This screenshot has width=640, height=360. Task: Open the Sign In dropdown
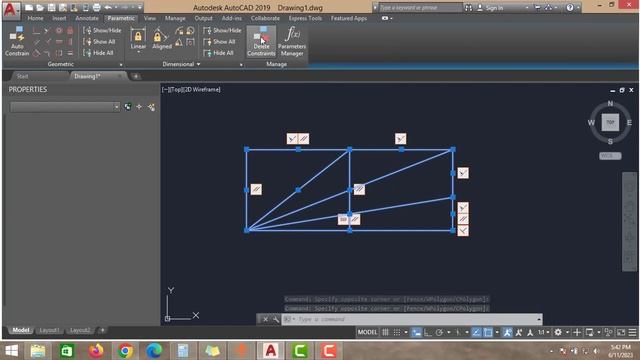point(527,7)
